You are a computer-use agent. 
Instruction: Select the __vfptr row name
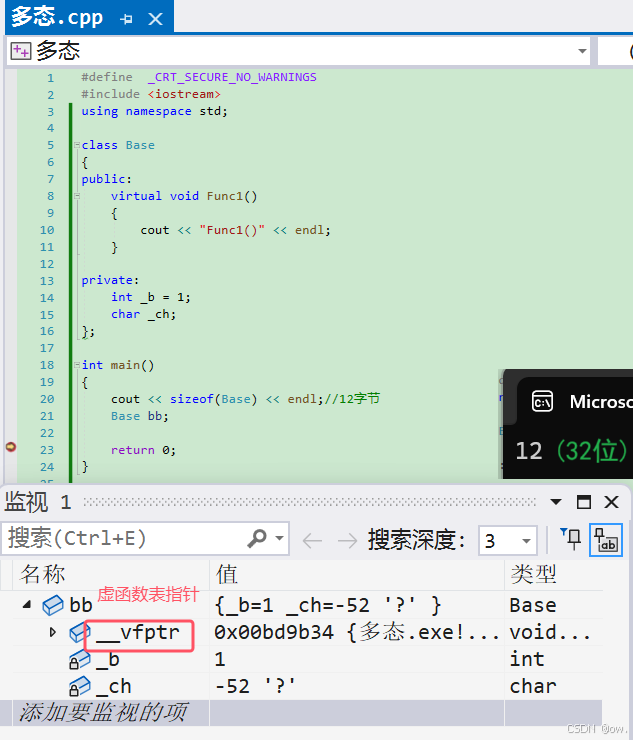(138, 632)
